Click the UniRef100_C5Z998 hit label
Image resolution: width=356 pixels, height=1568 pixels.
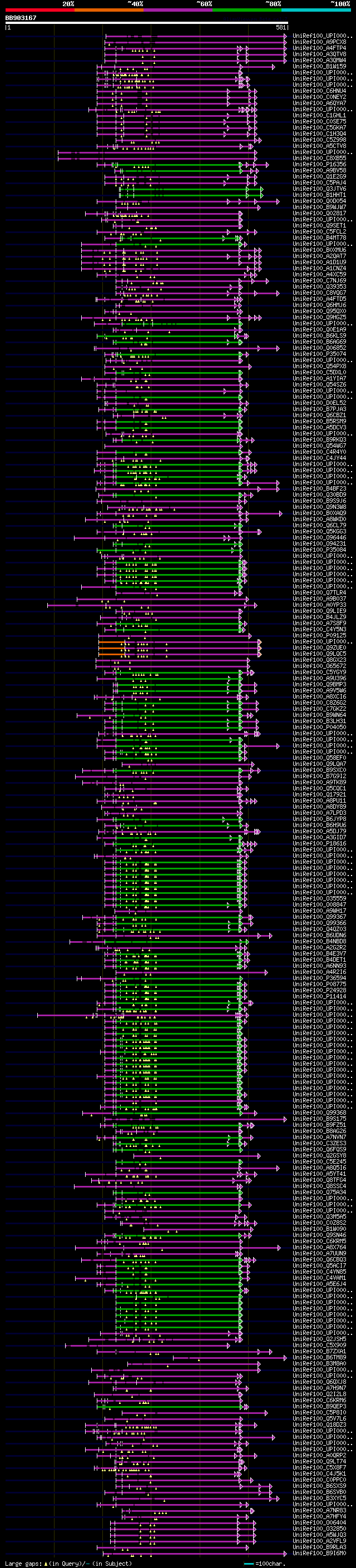click(319, 140)
